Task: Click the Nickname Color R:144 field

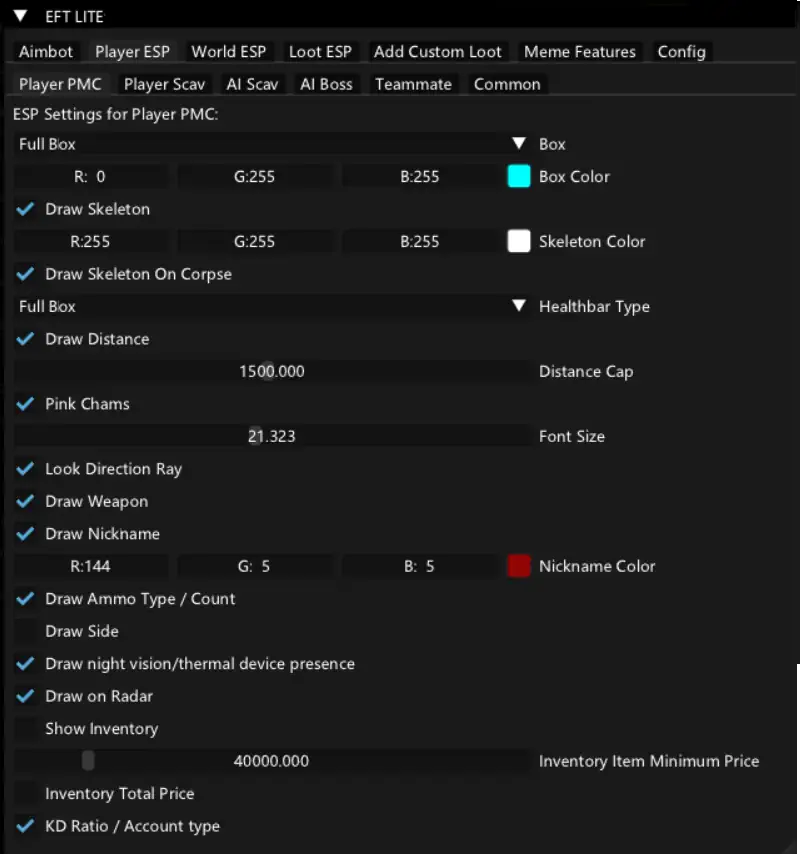Action: click(90, 566)
